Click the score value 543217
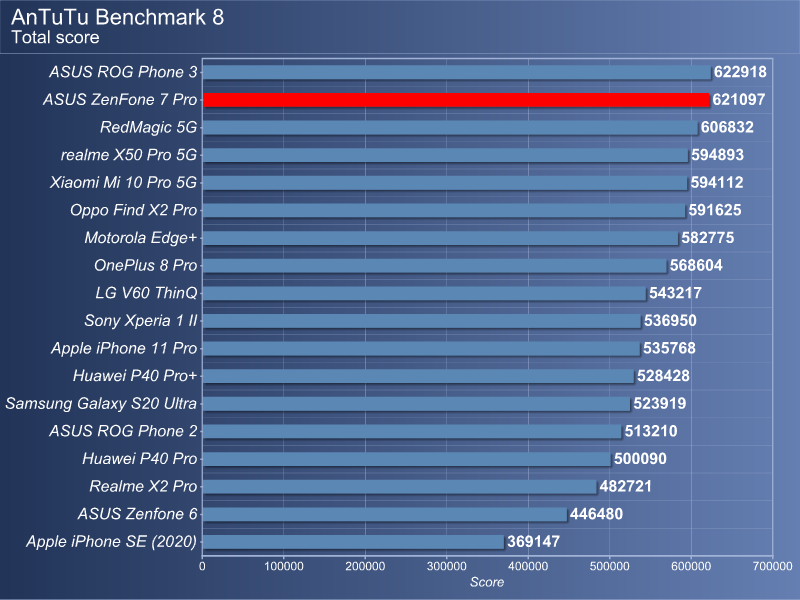The image size is (800, 600). tap(676, 293)
